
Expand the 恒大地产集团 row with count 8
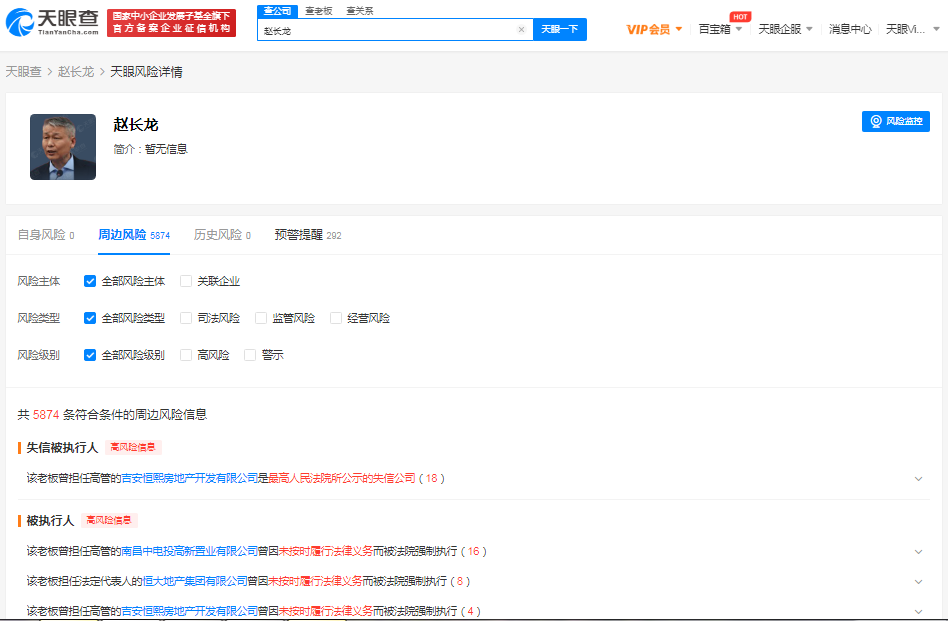[918, 582]
